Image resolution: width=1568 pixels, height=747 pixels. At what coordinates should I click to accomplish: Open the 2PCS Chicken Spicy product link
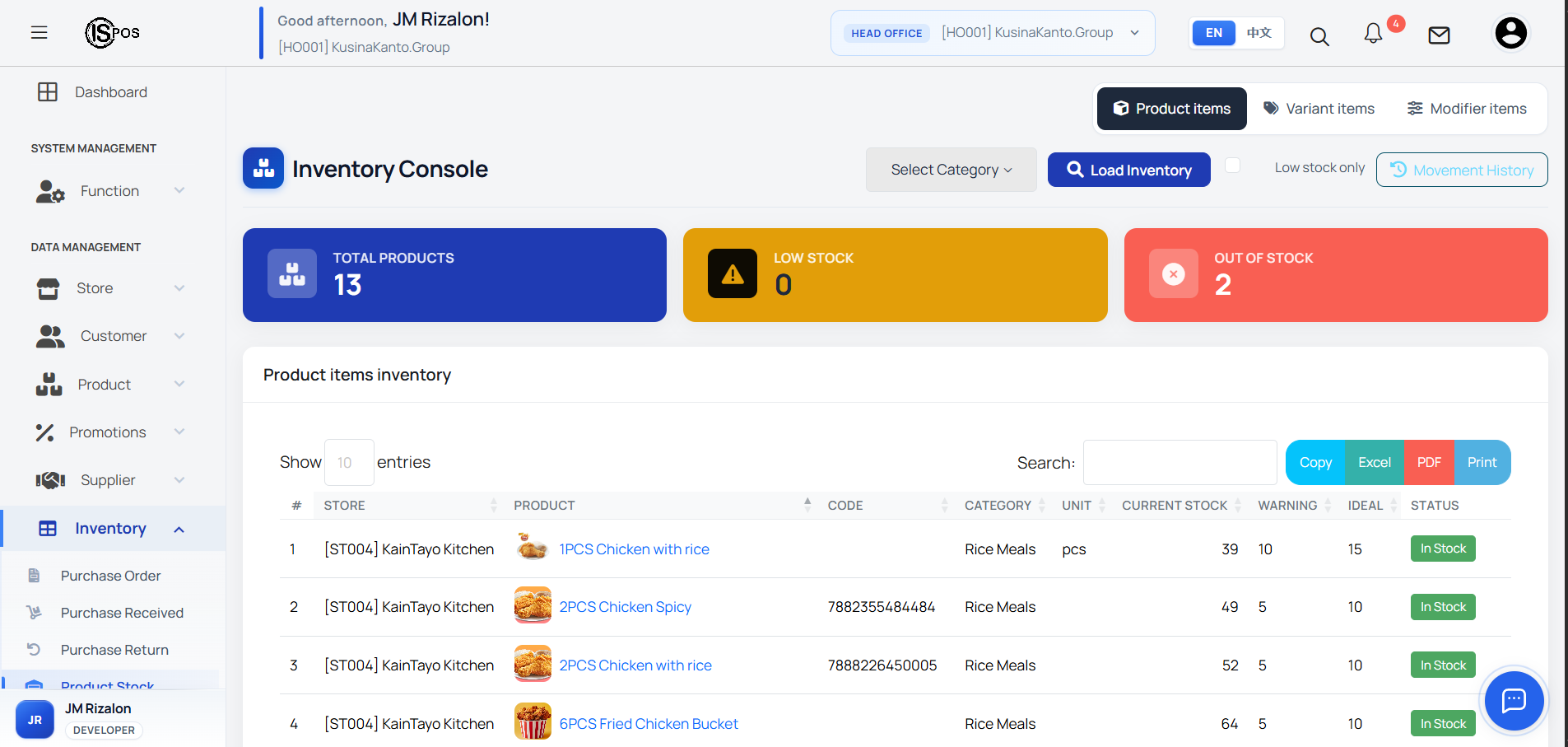[x=625, y=607]
